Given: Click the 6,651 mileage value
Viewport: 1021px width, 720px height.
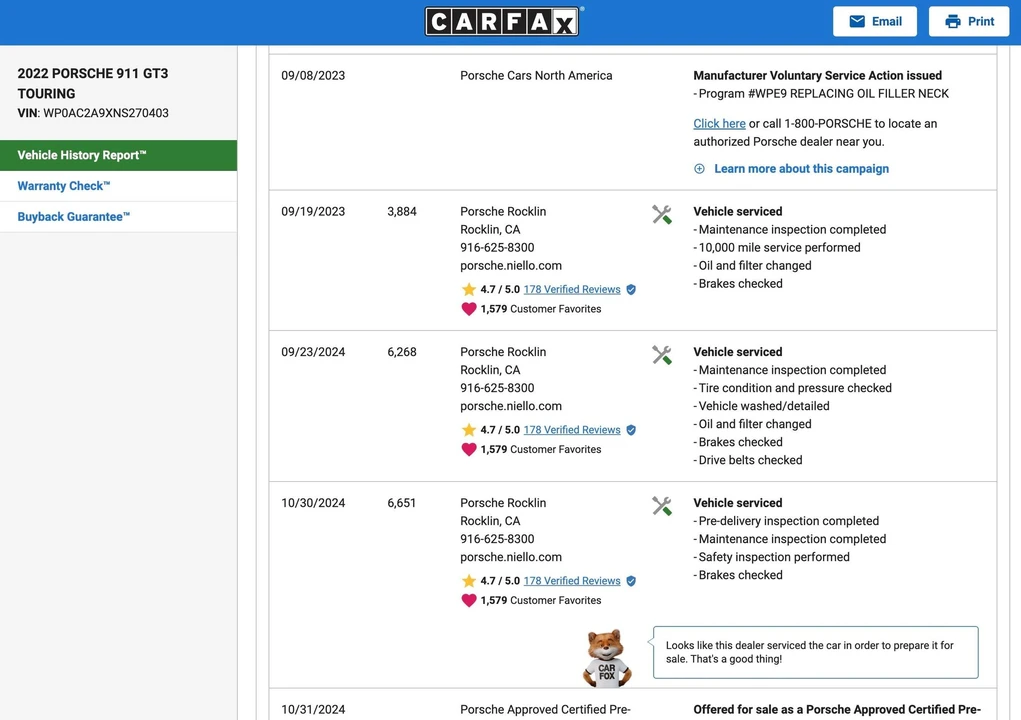Looking at the screenshot, I should coord(402,503).
